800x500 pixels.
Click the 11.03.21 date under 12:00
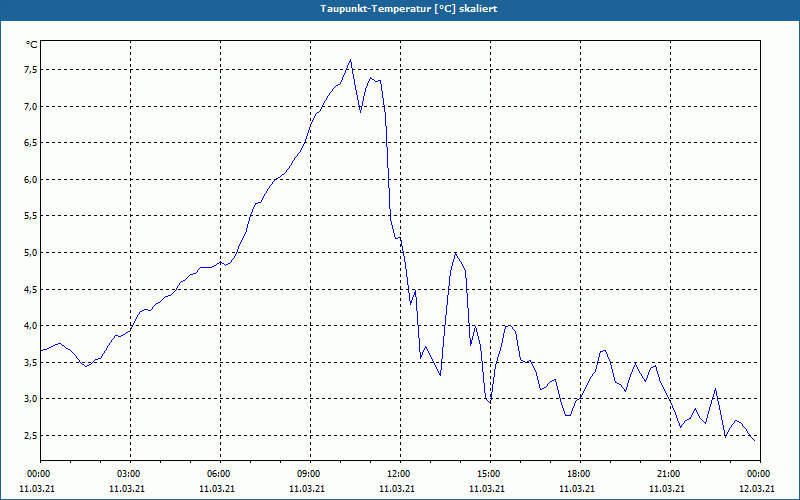tap(397, 489)
